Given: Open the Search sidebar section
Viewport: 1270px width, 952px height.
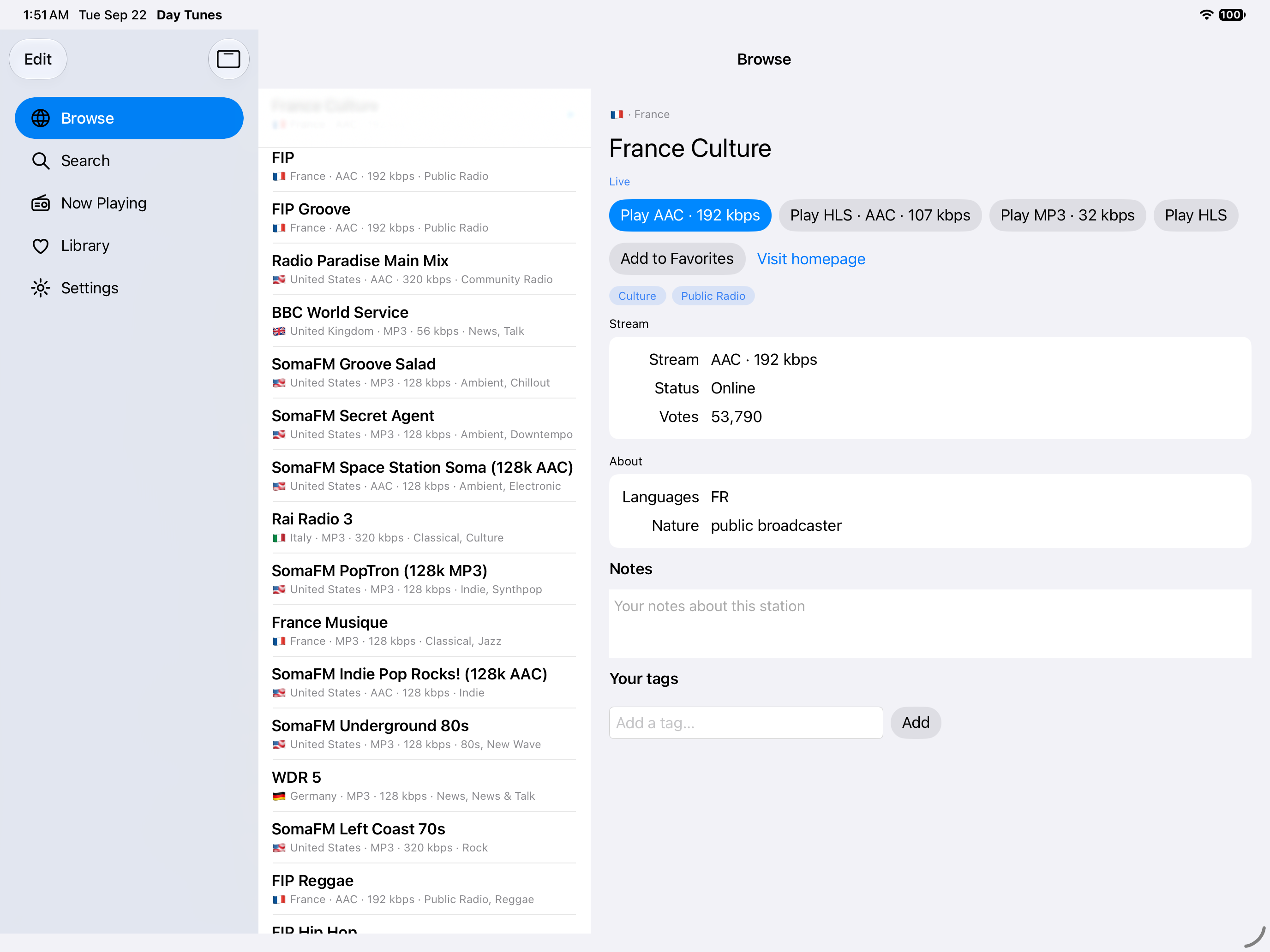Looking at the screenshot, I should click(x=129, y=161).
